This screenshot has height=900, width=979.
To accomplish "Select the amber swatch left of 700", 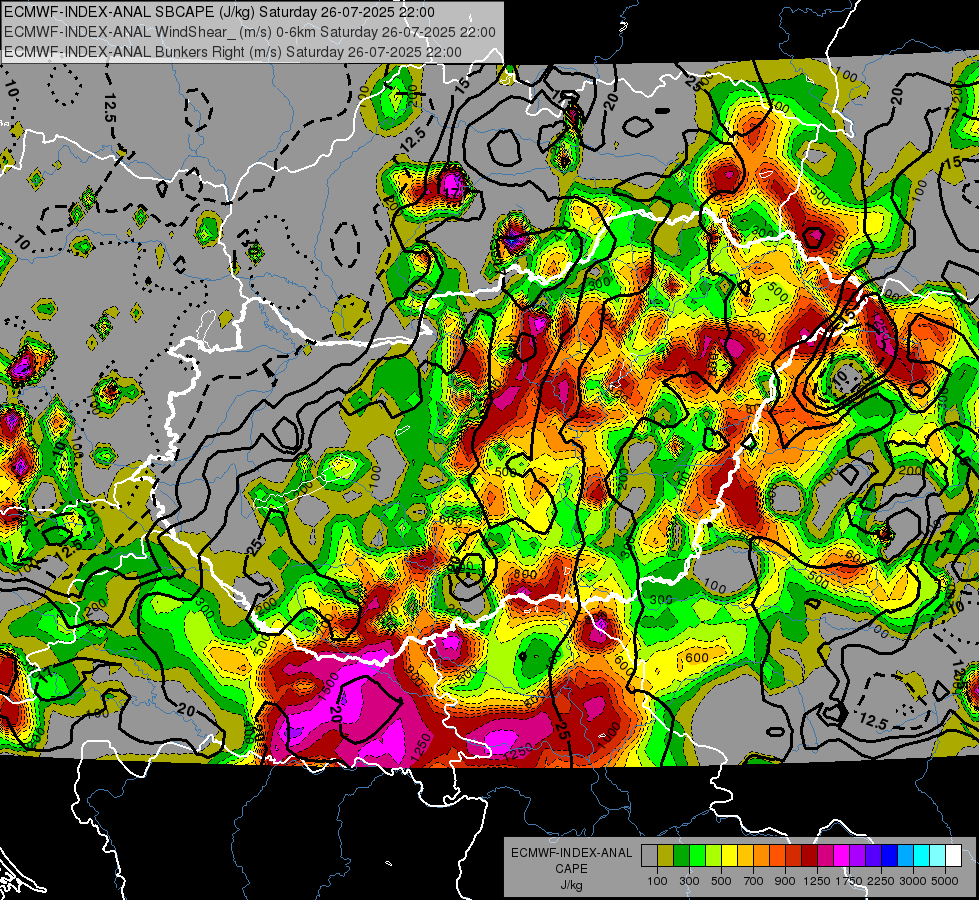I will coord(745,855).
